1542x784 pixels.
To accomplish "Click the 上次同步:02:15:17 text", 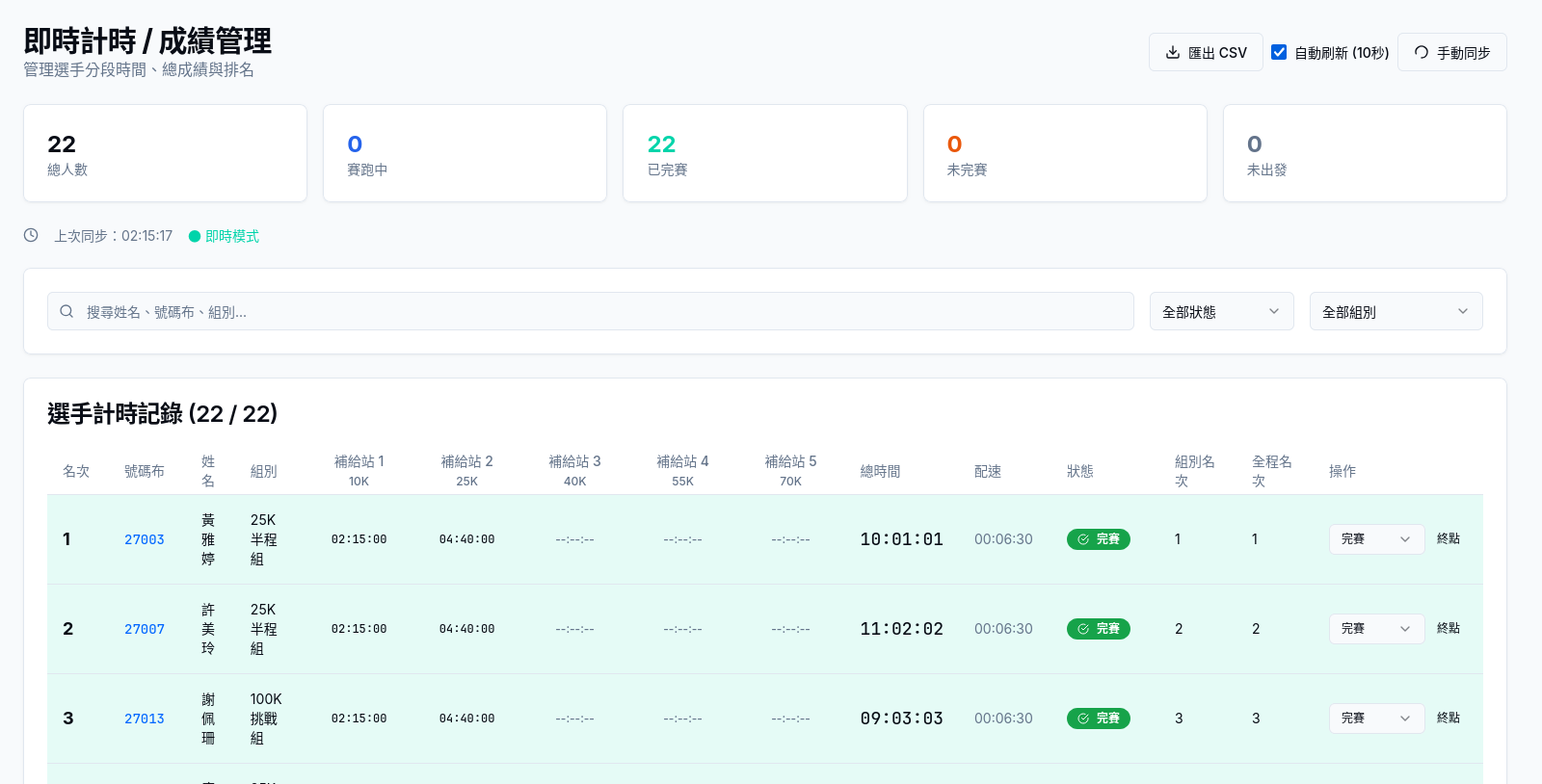I will click(114, 236).
